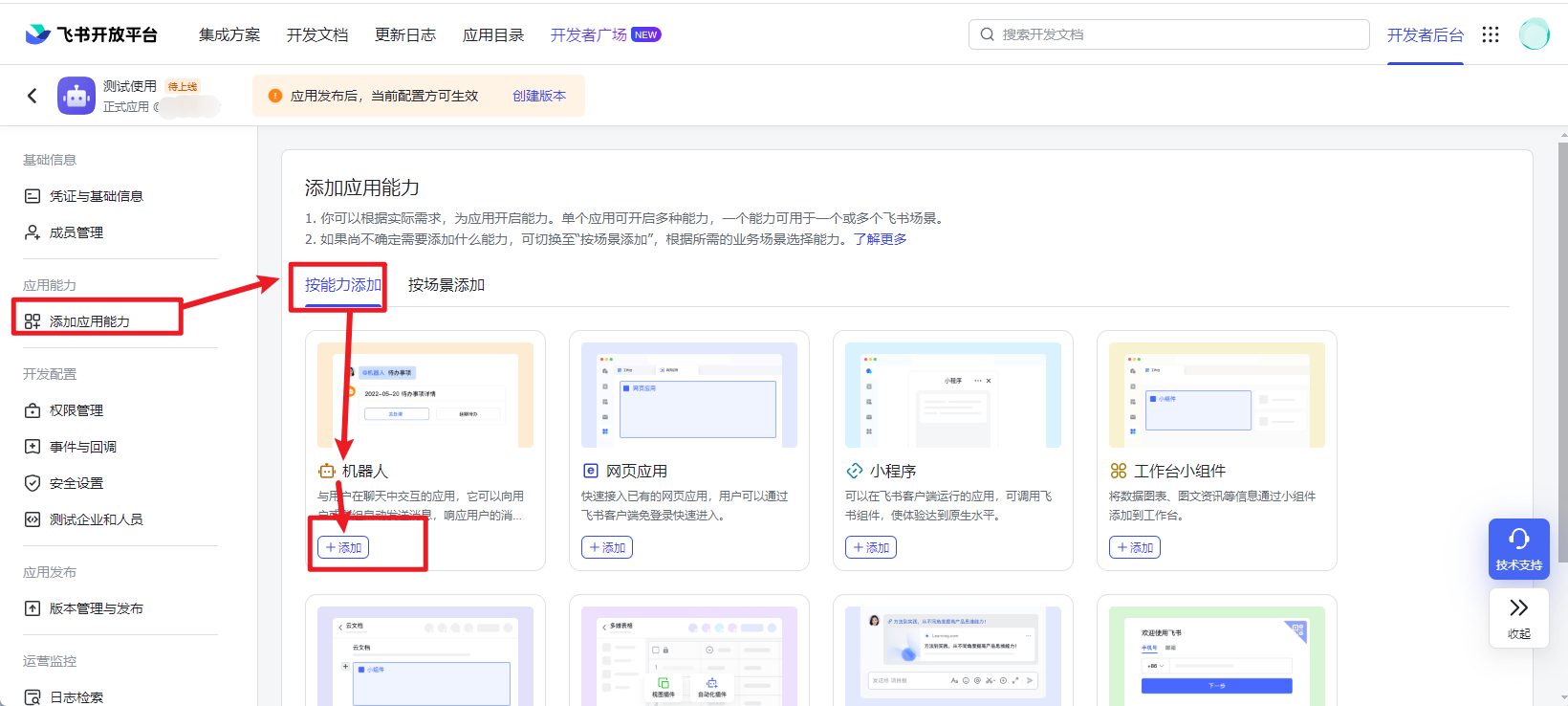Click 创建版本 link in notice banner
Screen dimensions: 1568x706
click(x=539, y=96)
